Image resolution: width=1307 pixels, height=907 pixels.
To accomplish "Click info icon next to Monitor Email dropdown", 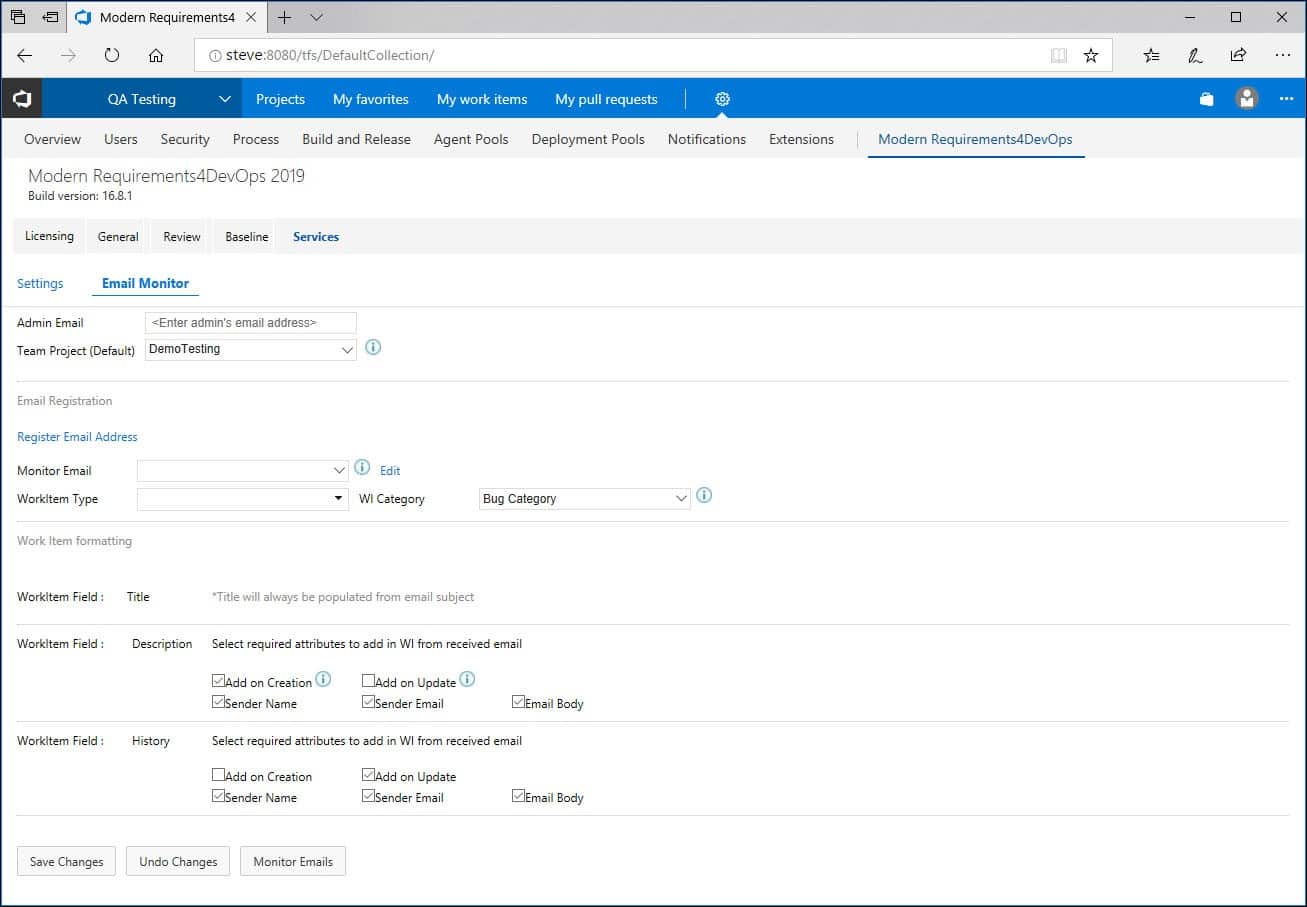I will [362, 467].
